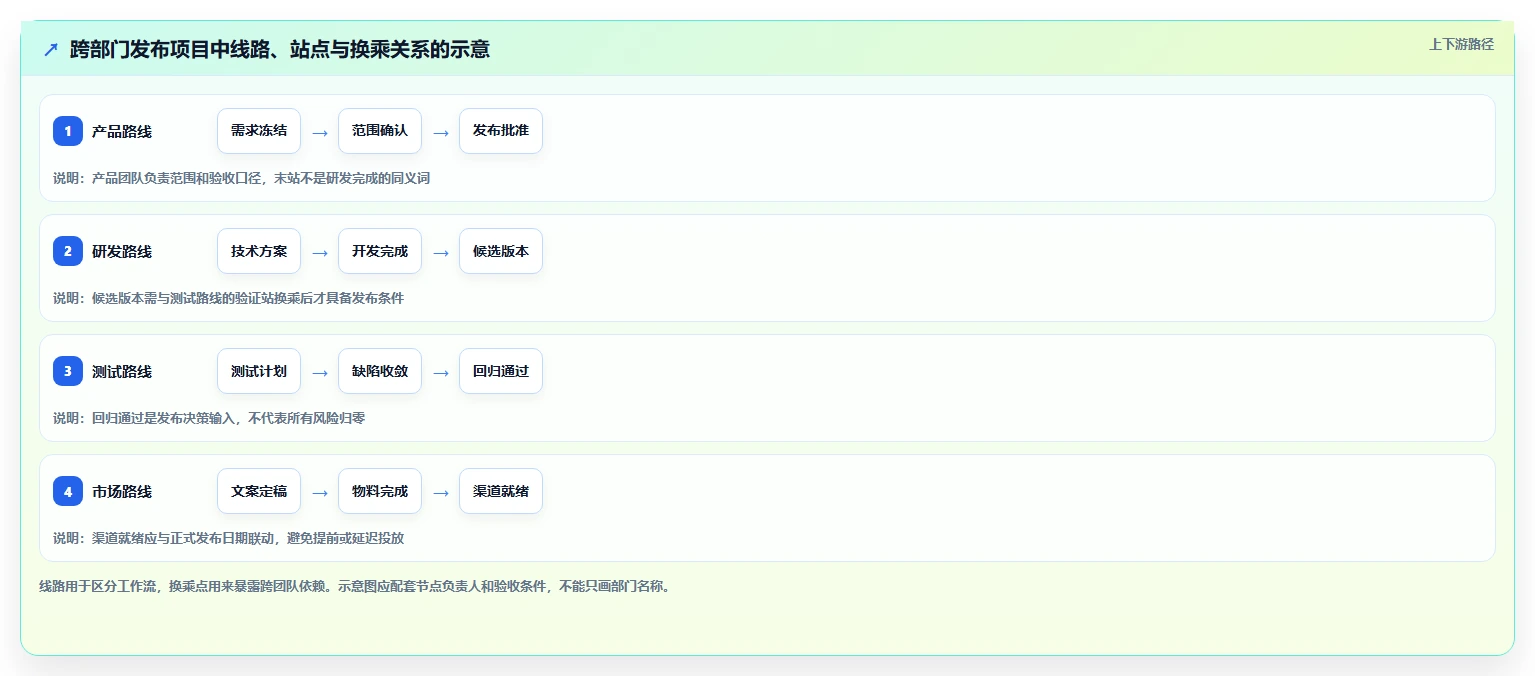Click the number 2 badge for 研发路线

(x=68, y=251)
